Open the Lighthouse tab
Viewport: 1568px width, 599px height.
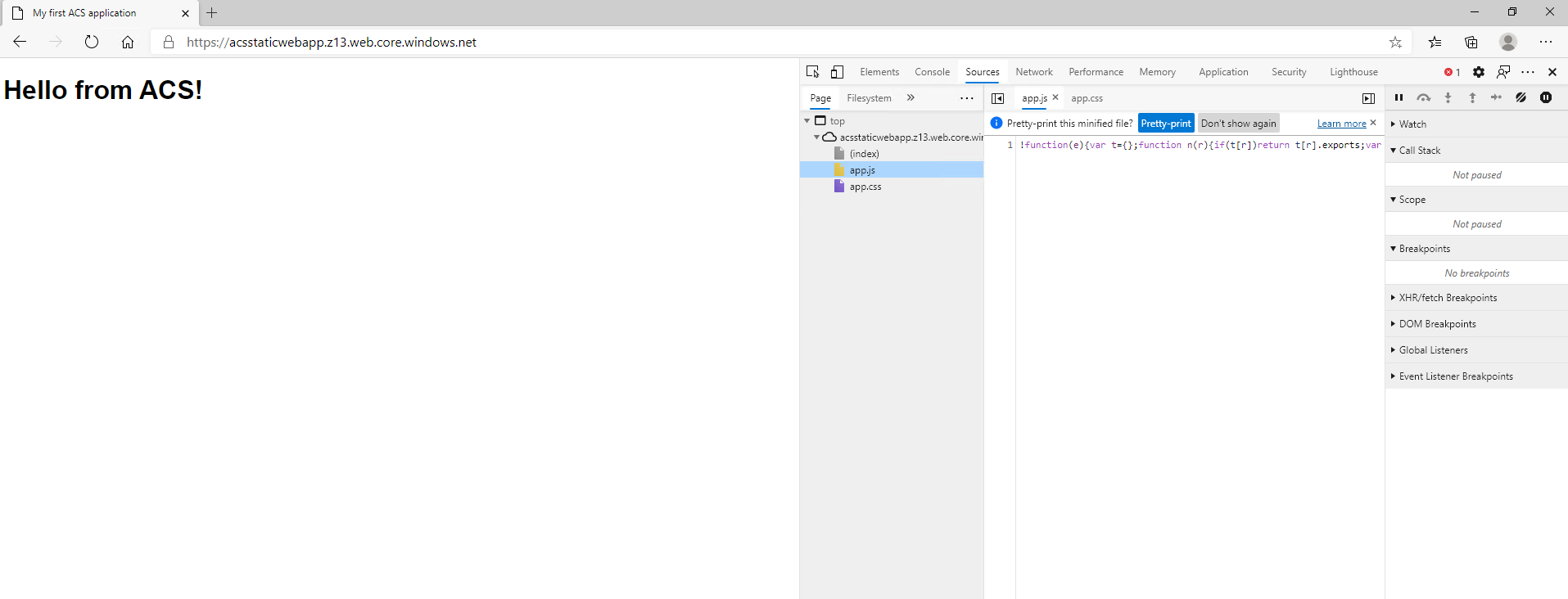coord(1353,72)
